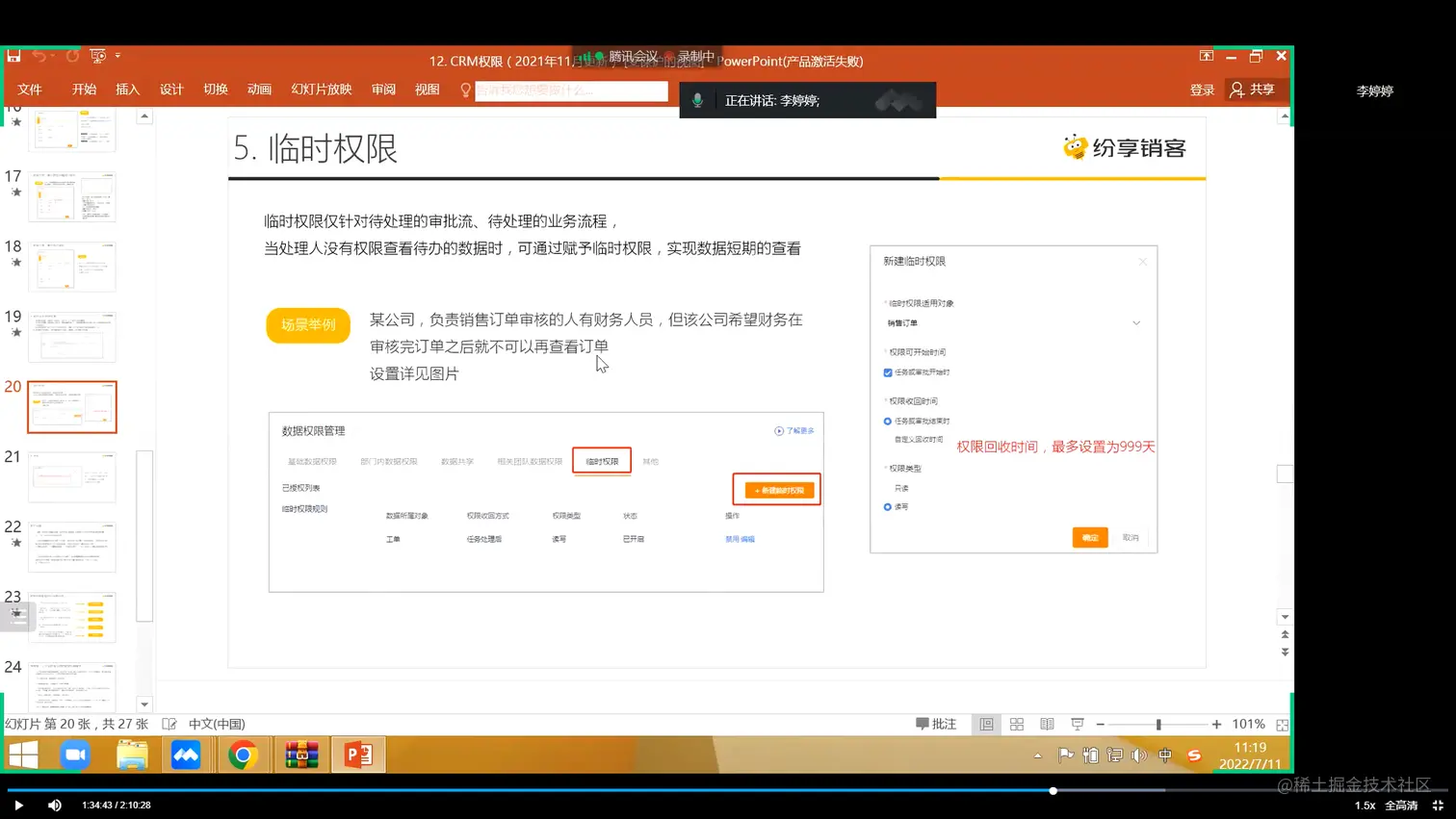Click the lightbulb Tell Me icon
This screenshot has height=819, width=1456.
[465, 90]
